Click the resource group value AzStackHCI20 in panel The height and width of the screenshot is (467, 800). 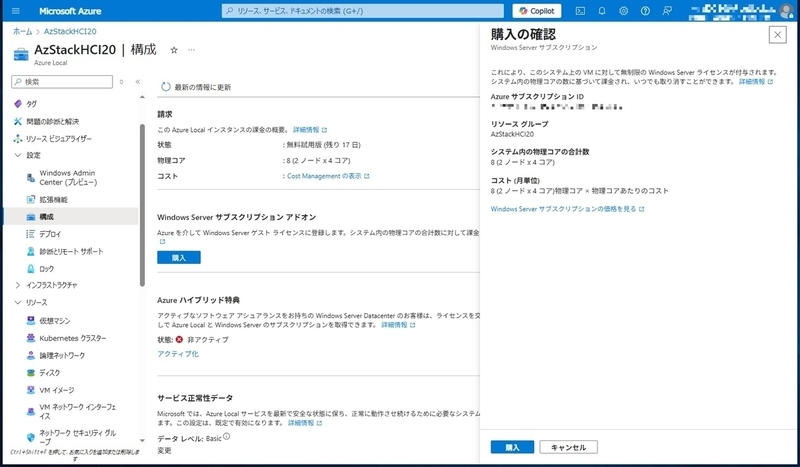point(512,134)
